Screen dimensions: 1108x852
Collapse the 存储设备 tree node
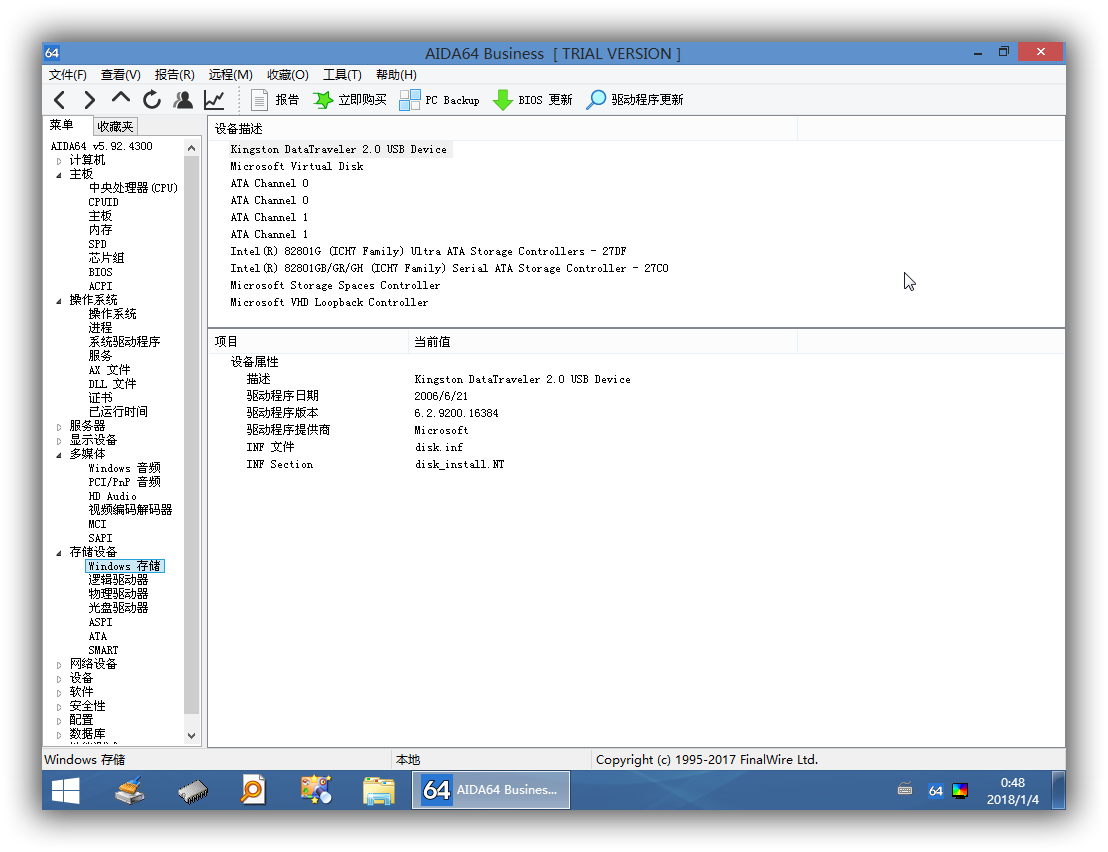click(59, 553)
